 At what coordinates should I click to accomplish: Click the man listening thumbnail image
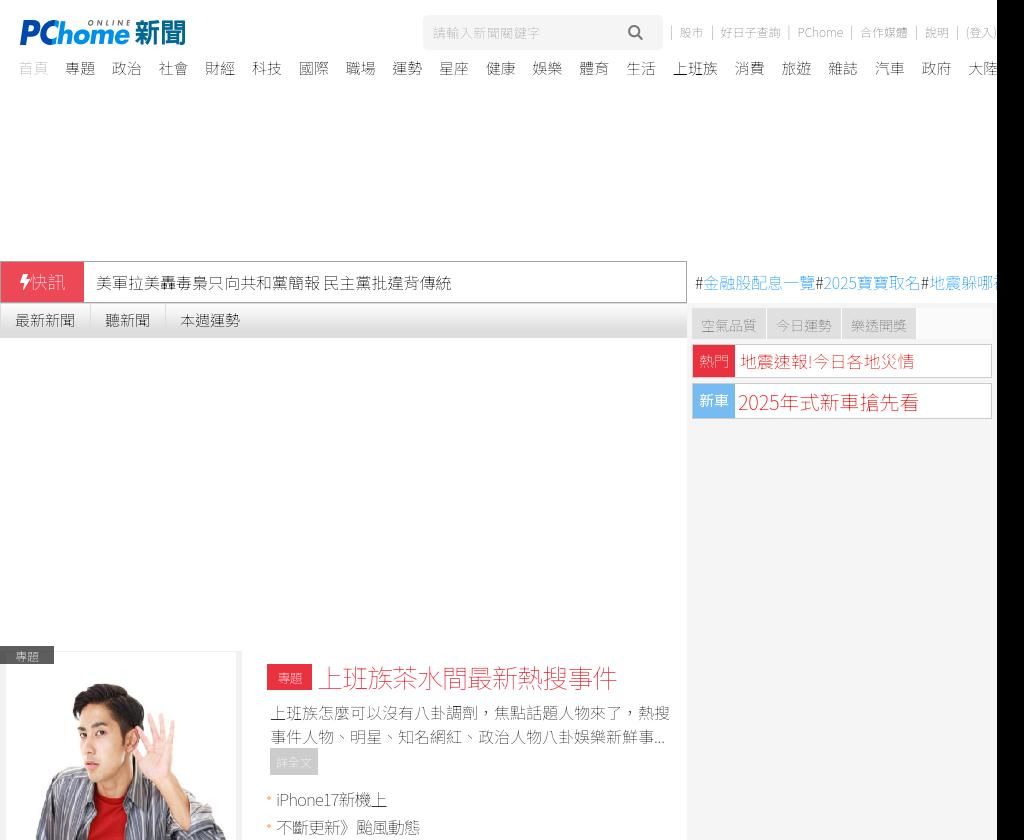(x=122, y=750)
